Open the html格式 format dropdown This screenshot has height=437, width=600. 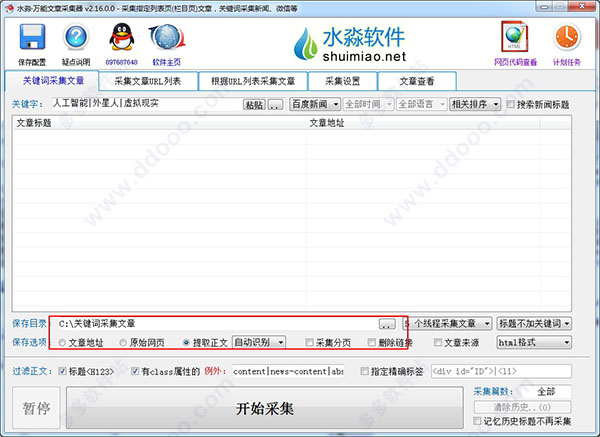(534, 342)
